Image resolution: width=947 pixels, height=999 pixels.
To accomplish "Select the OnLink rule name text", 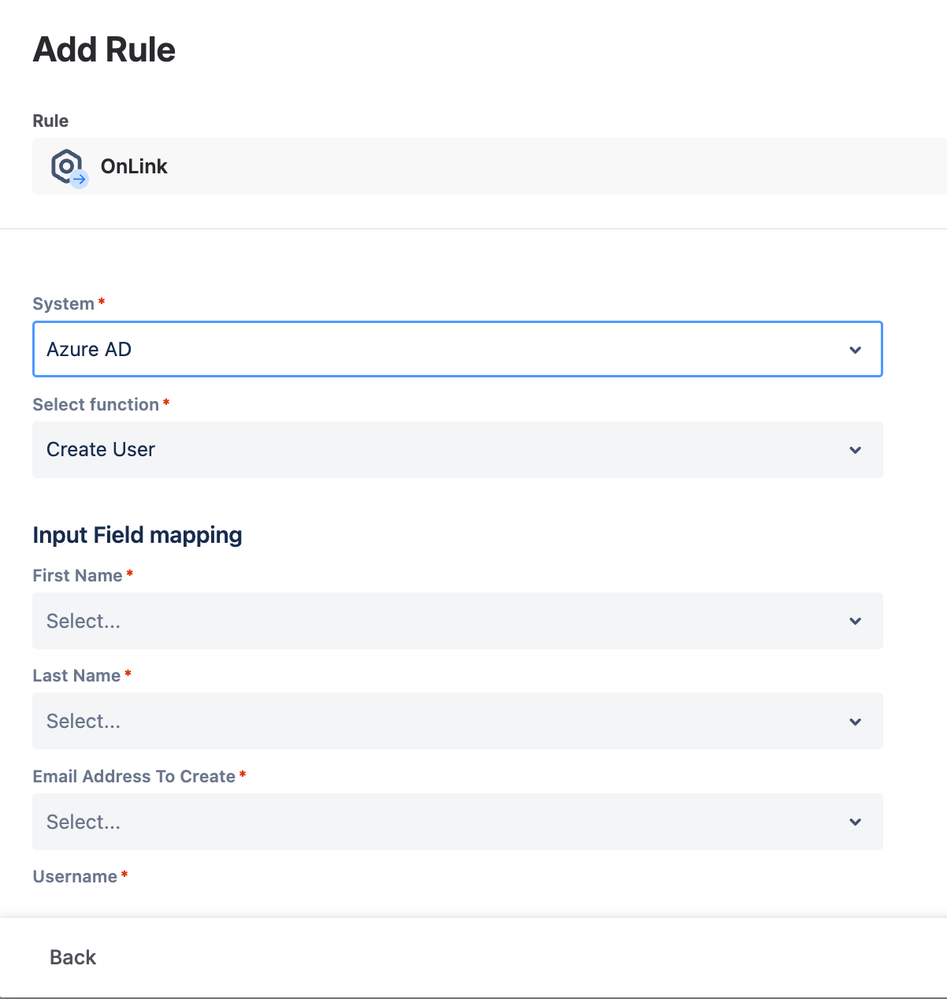I will (x=134, y=167).
